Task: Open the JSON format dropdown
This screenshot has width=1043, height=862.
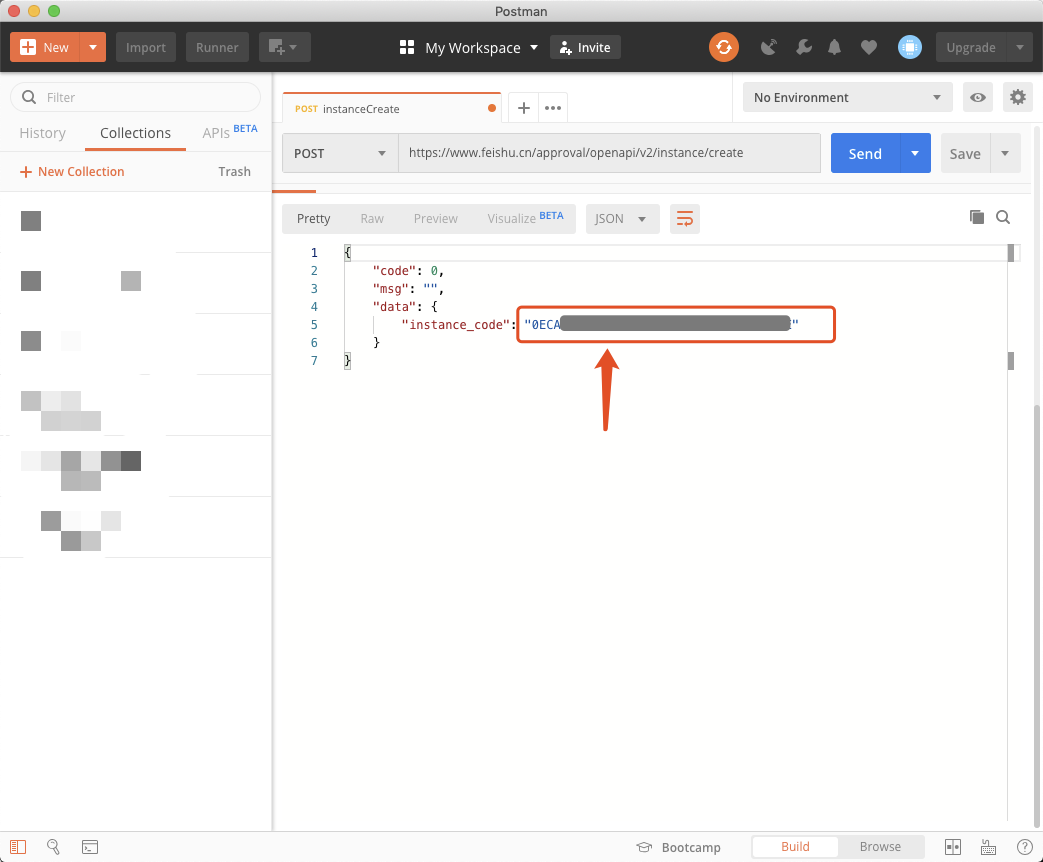Action: (621, 219)
